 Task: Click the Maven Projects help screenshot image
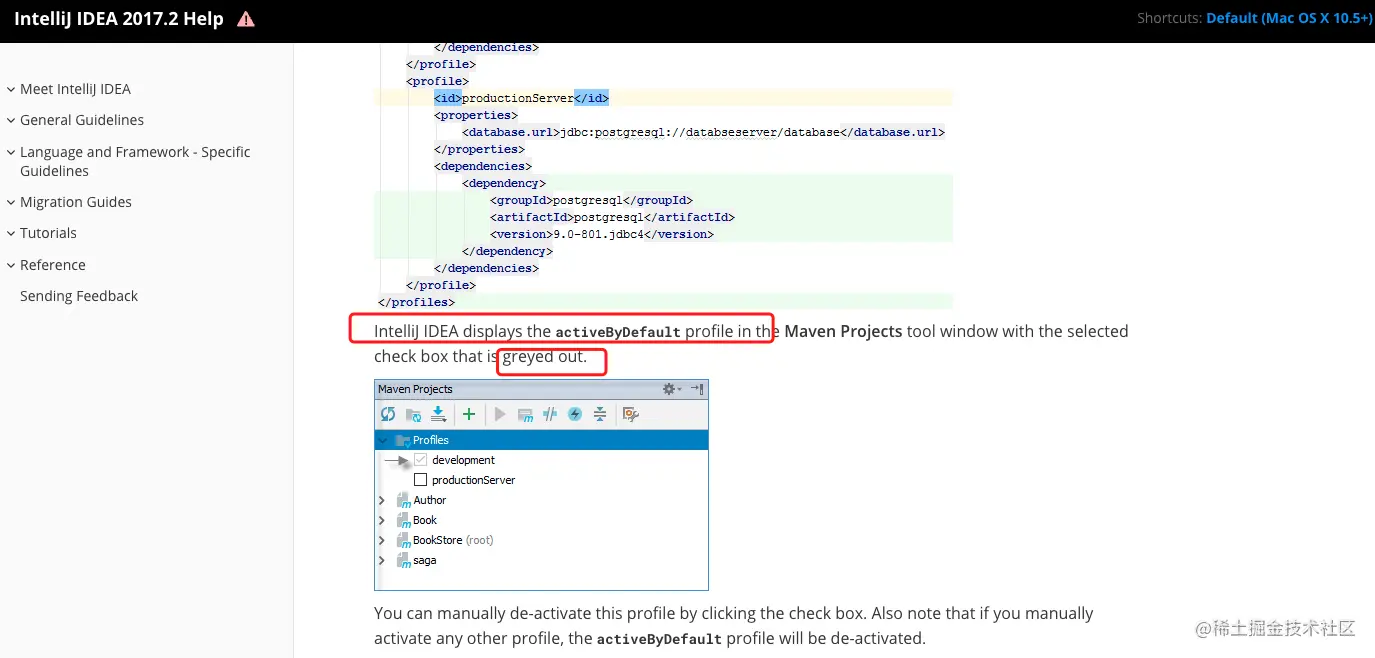tap(541, 485)
